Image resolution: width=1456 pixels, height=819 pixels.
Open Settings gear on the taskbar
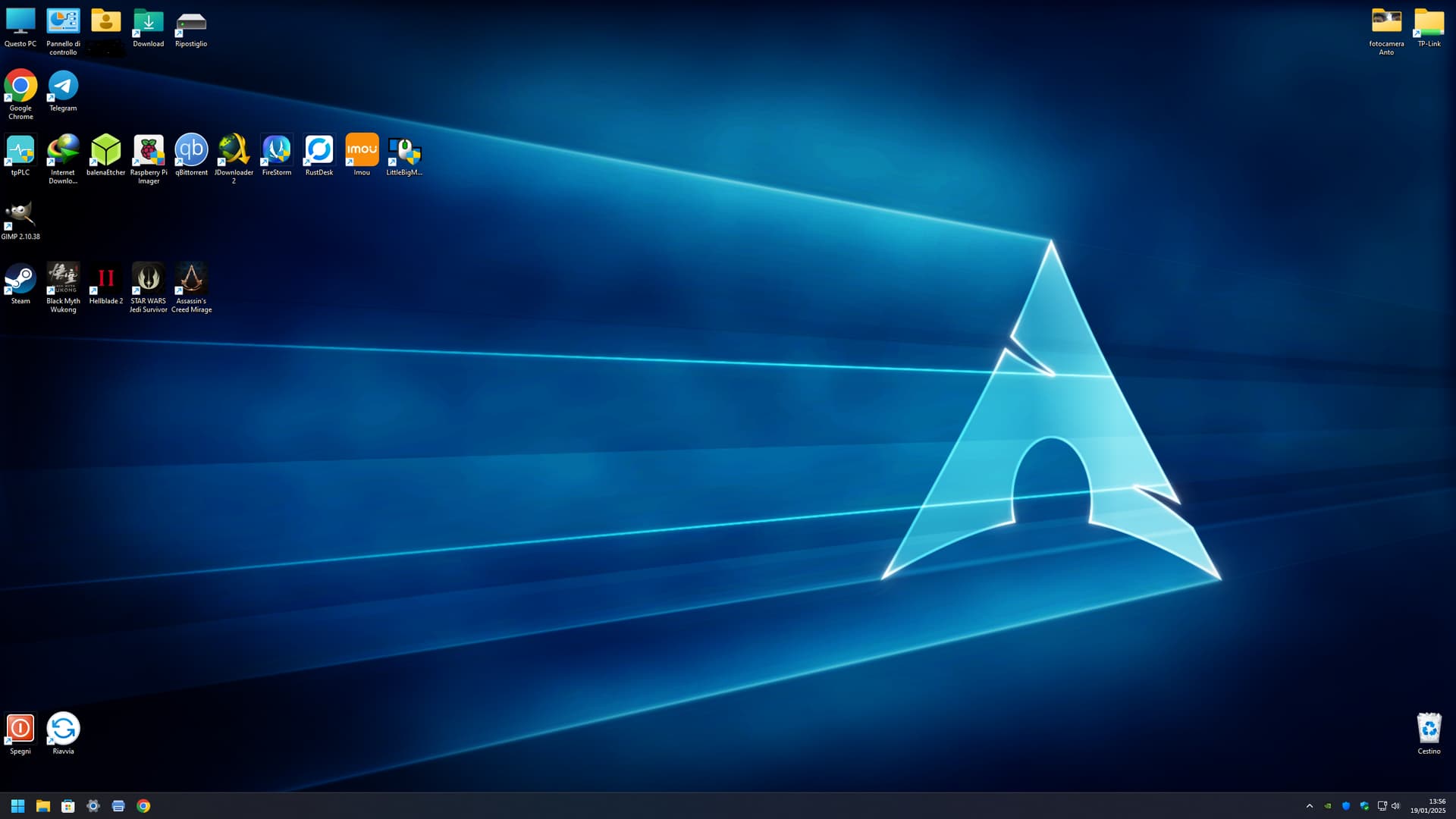pos(93,806)
